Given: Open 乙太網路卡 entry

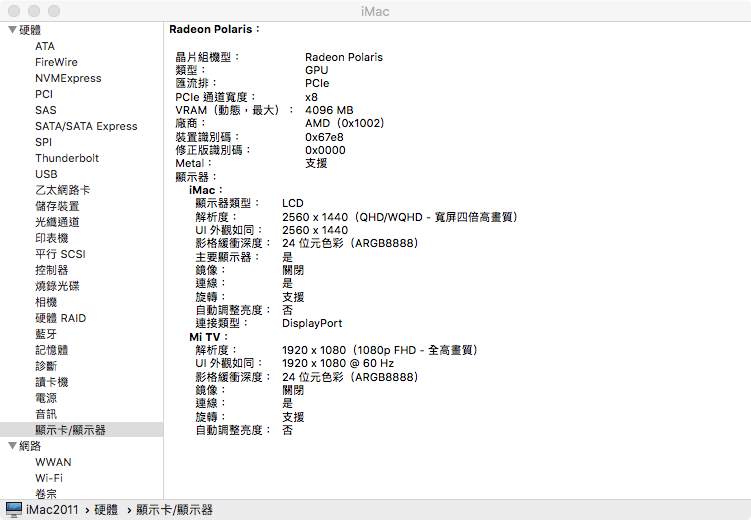Looking at the screenshot, I should click(63, 190).
